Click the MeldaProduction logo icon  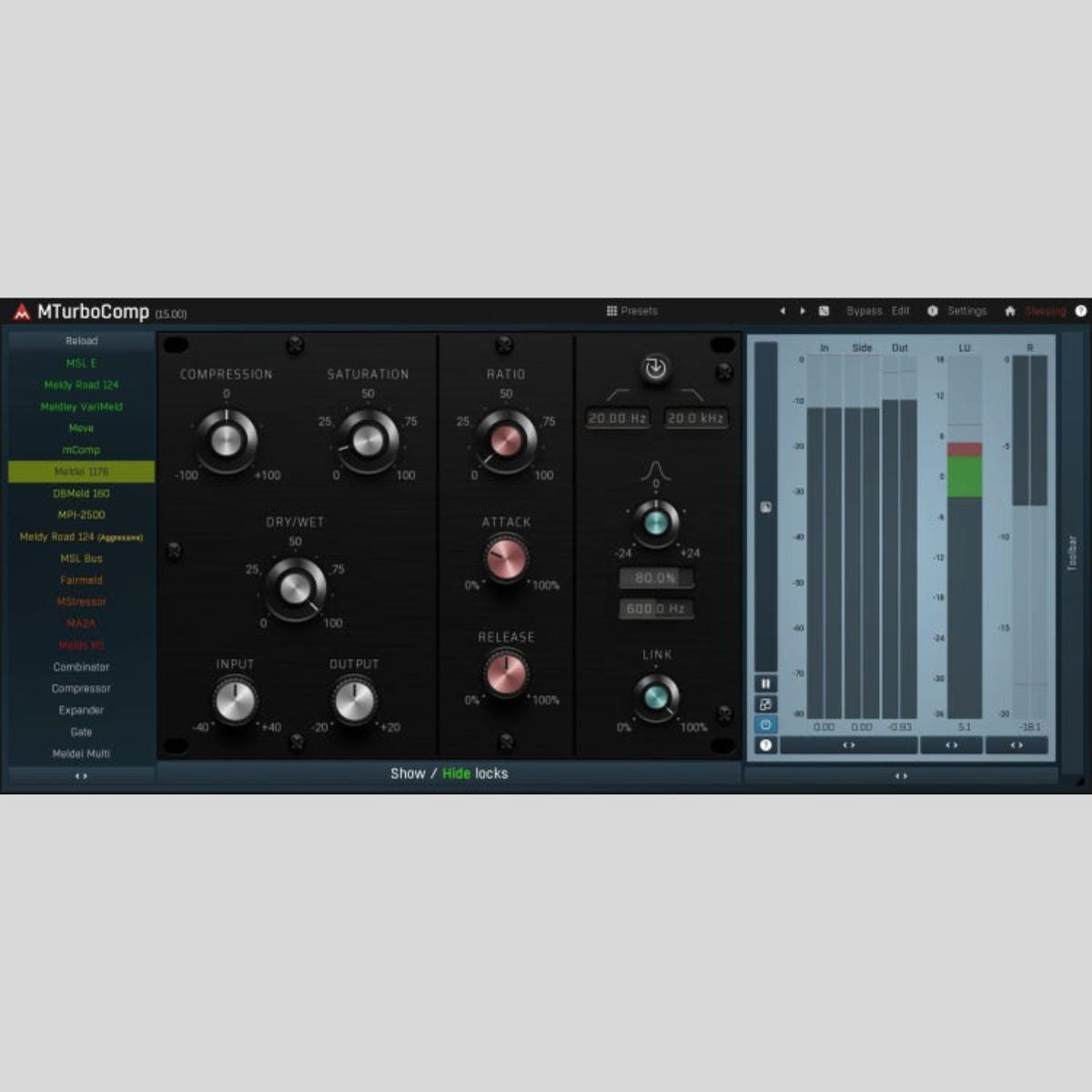22,312
